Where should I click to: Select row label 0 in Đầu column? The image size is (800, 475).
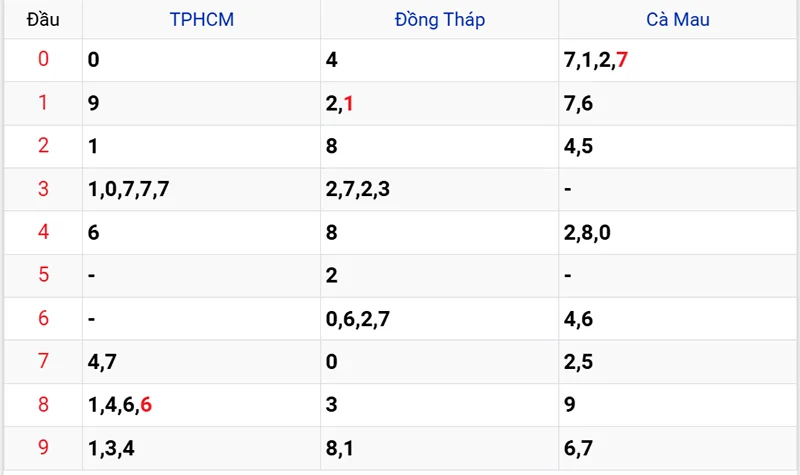click(x=43, y=60)
